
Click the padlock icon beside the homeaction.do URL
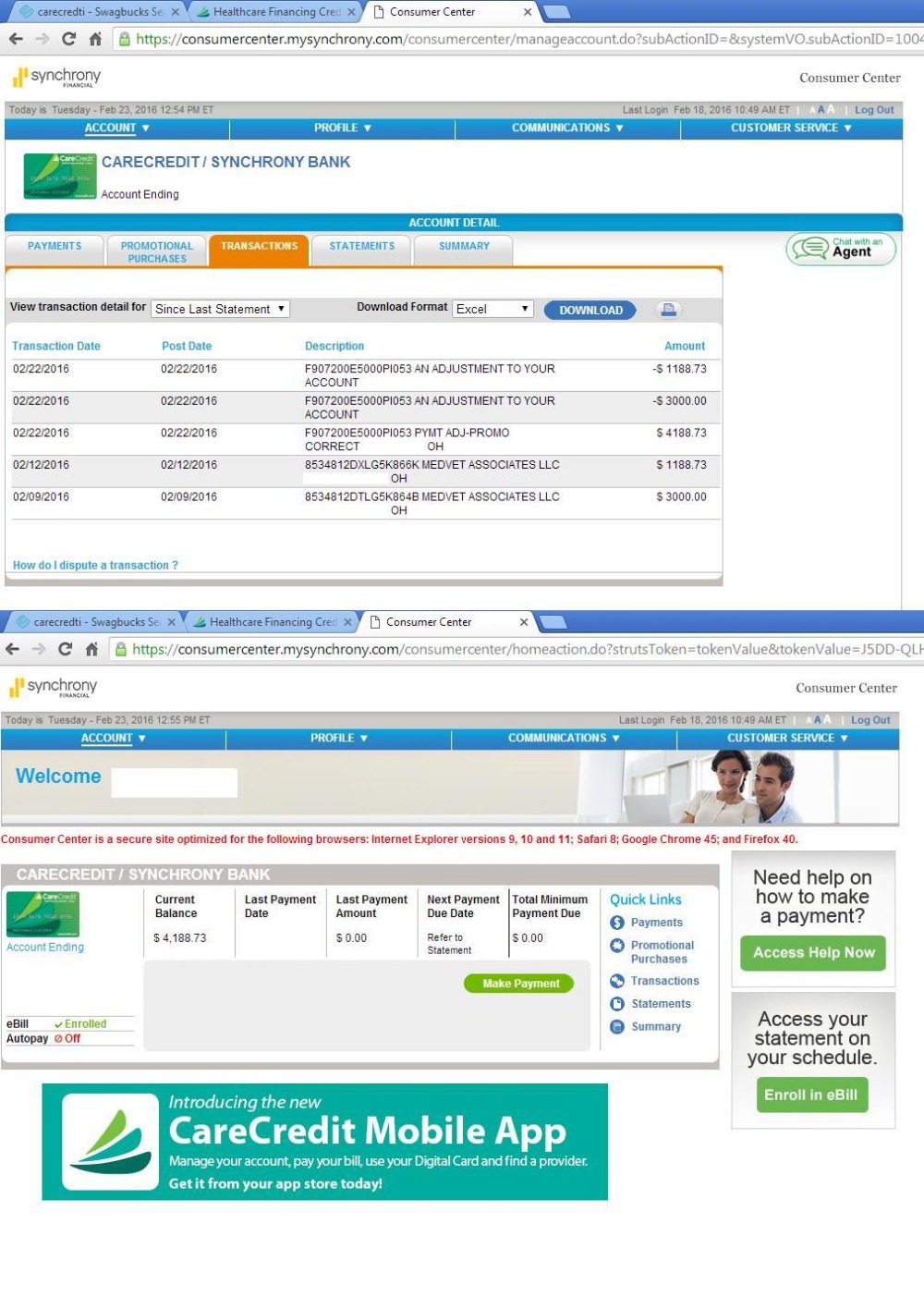121,649
